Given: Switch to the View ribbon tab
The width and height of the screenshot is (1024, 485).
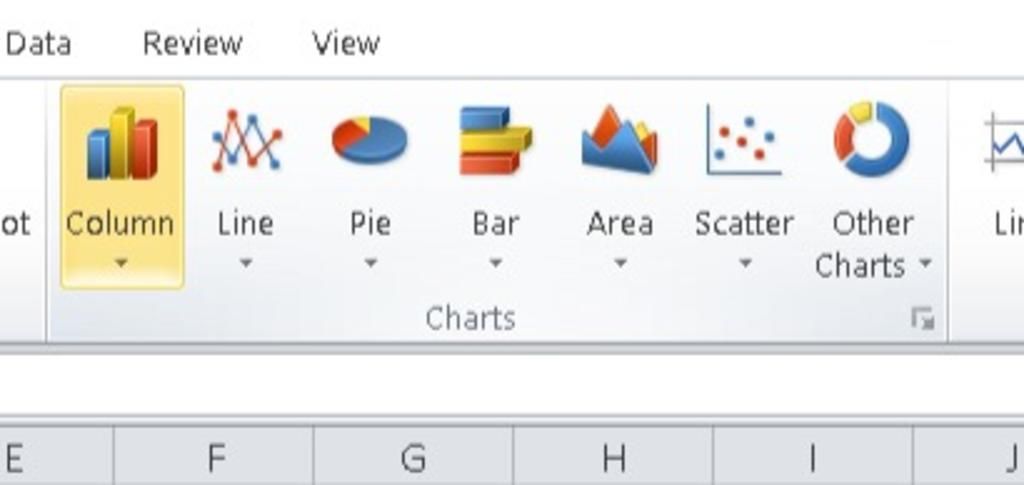Looking at the screenshot, I should point(346,44).
